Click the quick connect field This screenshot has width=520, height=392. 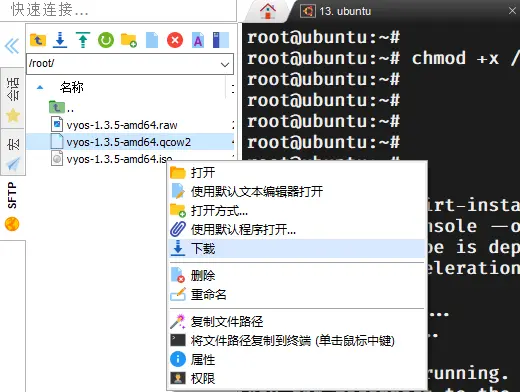[x=118, y=10]
